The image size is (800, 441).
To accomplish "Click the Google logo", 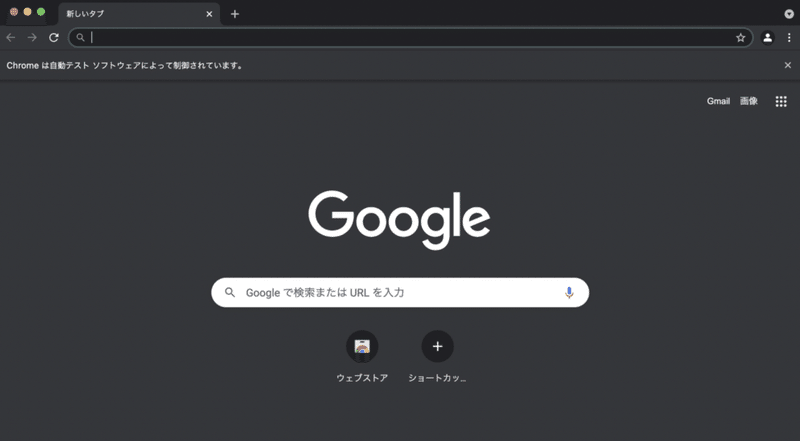I will point(399,220).
